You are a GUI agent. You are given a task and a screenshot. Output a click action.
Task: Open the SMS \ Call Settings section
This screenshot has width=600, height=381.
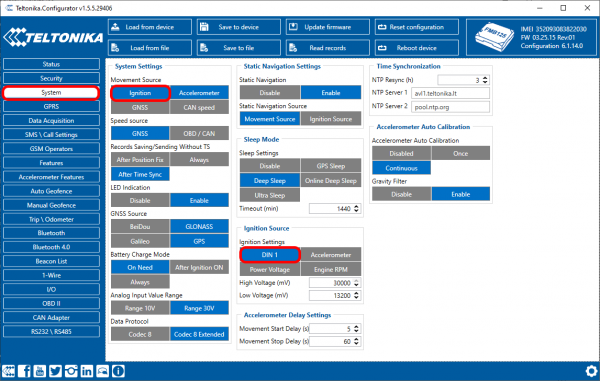pos(51,135)
